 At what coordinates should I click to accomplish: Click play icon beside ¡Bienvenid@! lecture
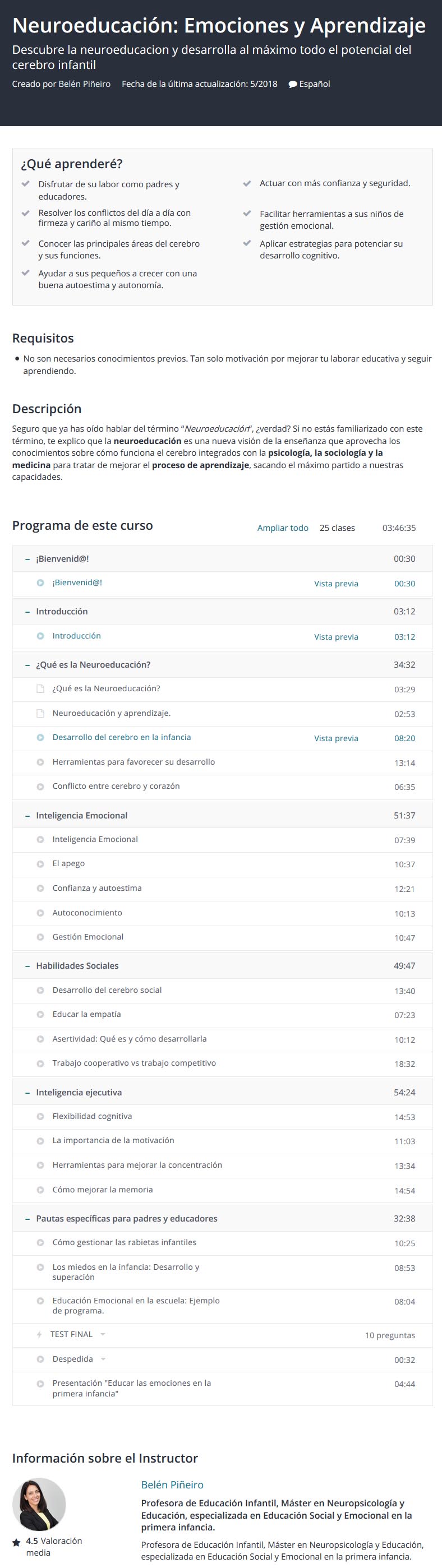[40, 582]
